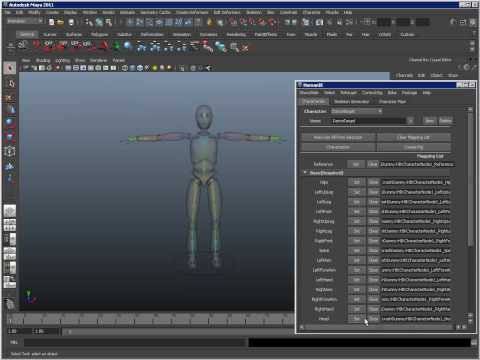480x360 pixels.
Task: Click the animation start time field
Action: click(18, 331)
